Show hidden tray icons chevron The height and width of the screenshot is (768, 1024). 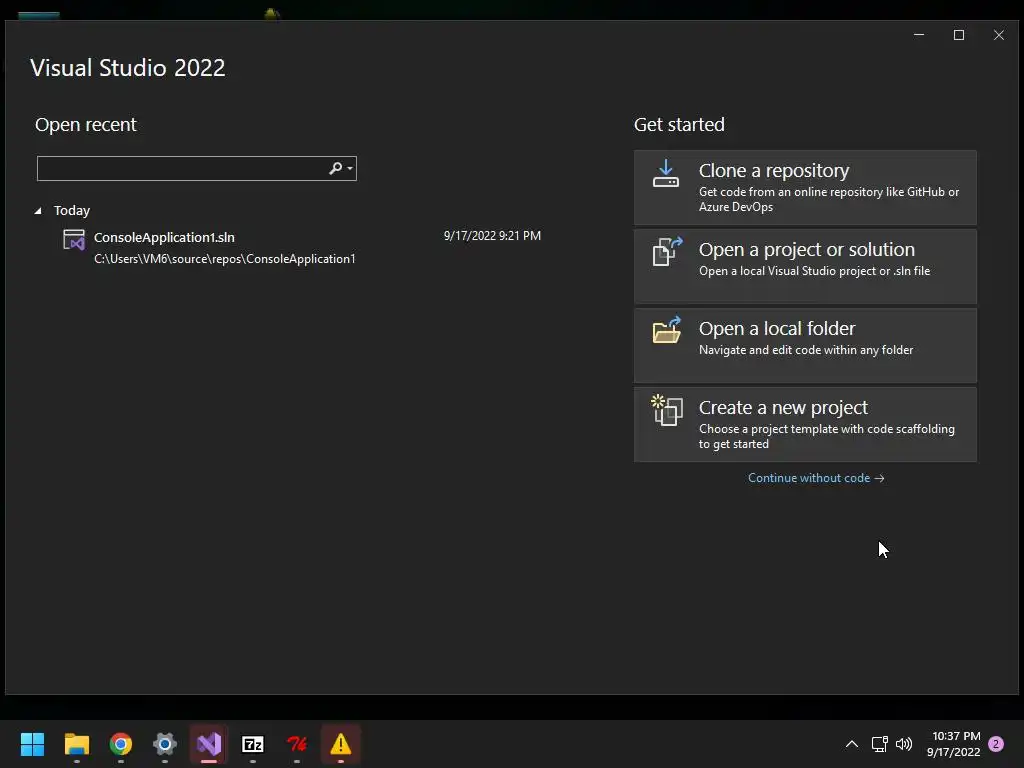(x=852, y=744)
